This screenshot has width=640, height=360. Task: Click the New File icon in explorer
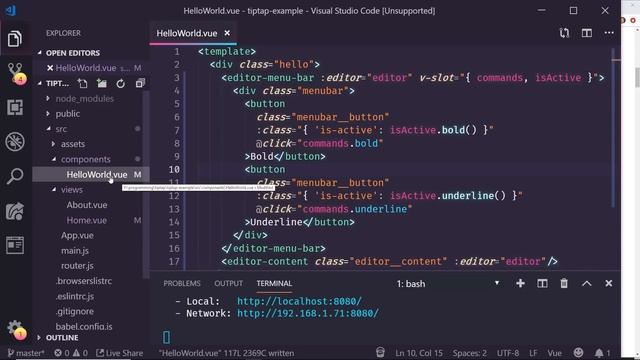coord(83,84)
